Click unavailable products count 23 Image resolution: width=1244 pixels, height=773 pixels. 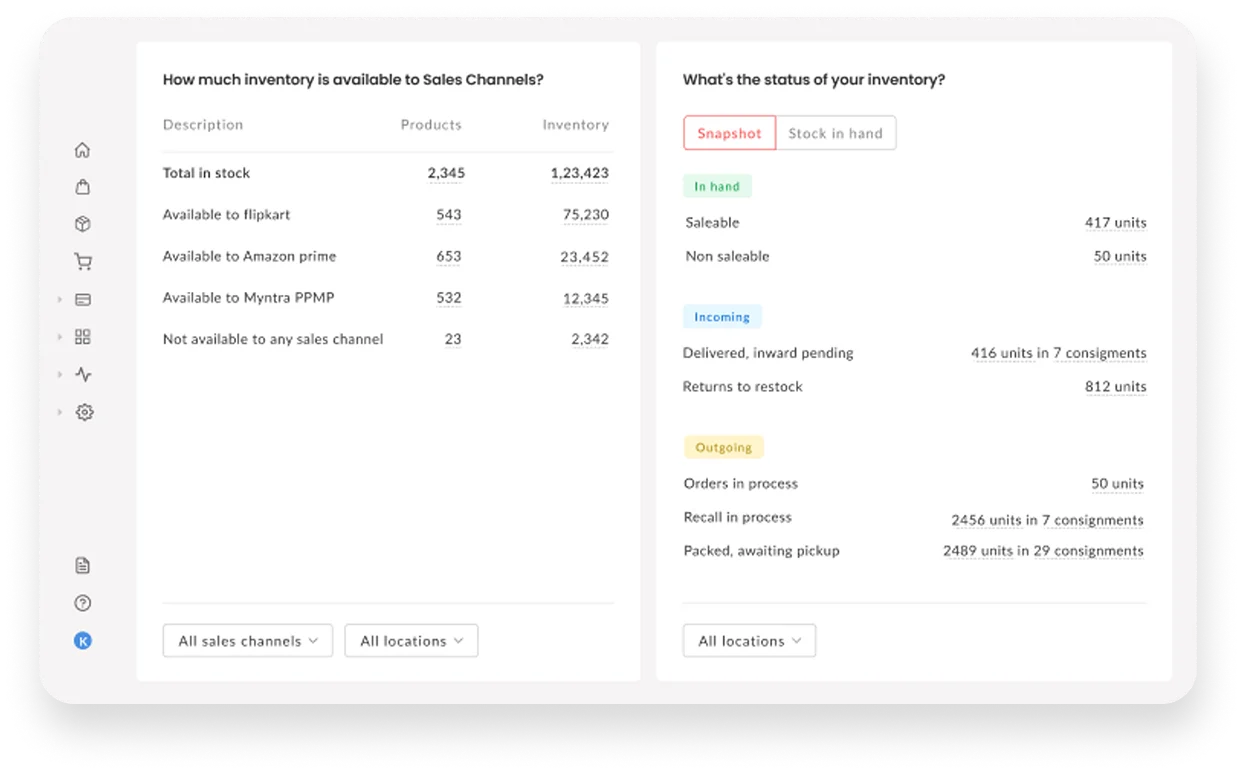[x=453, y=339]
